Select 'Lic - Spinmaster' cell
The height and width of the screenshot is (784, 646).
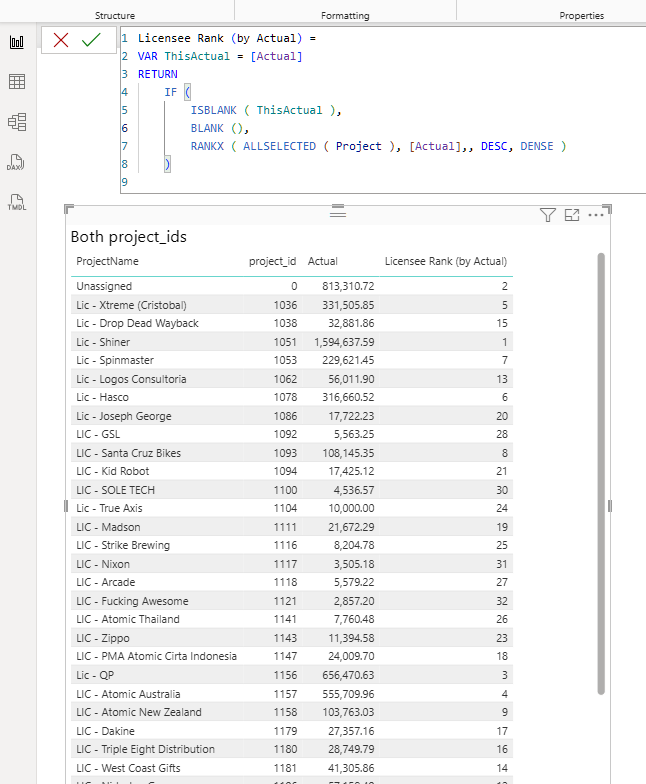(x=114, y=360)
